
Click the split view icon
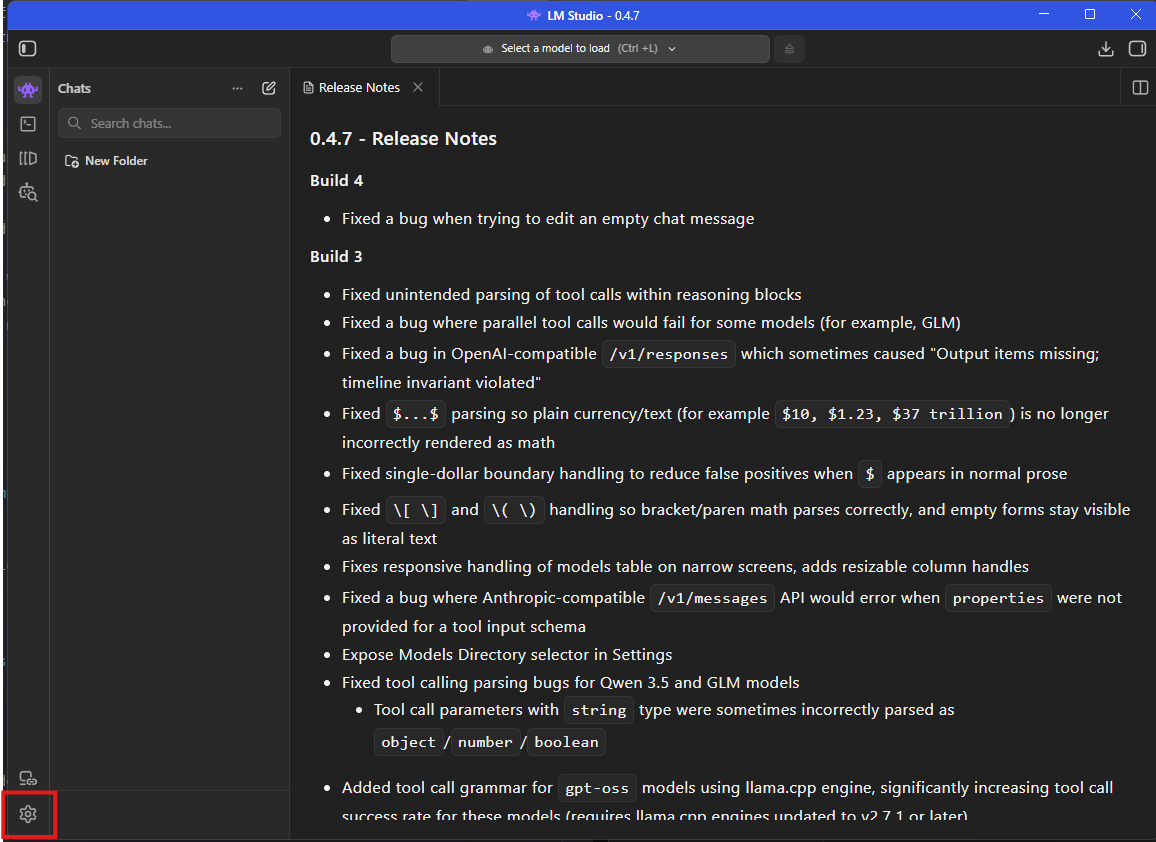click(1140, 88)
